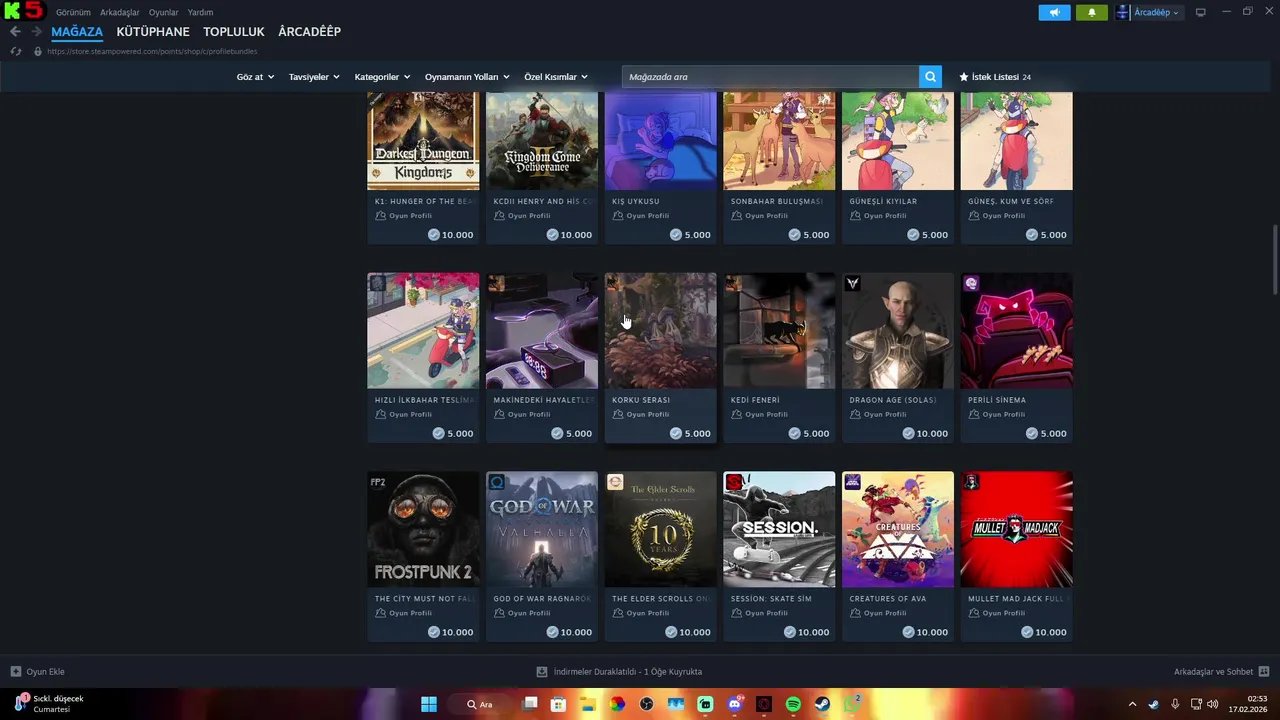
Task: Expand the Oynamanın Yolları dropdown
Action: point(467,77)
